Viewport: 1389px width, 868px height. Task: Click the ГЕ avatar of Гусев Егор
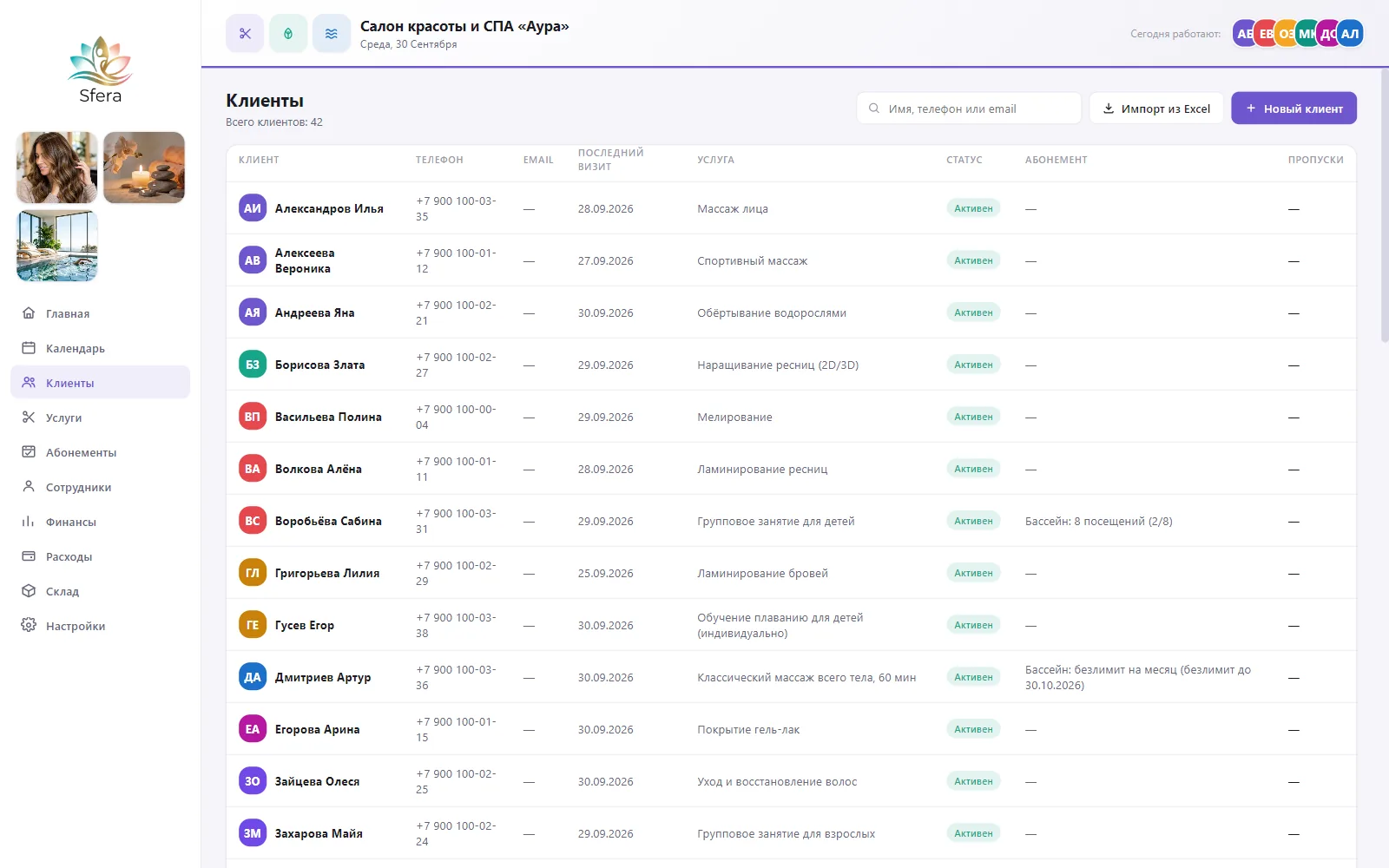pyautogui.click(x=253, y=625)
